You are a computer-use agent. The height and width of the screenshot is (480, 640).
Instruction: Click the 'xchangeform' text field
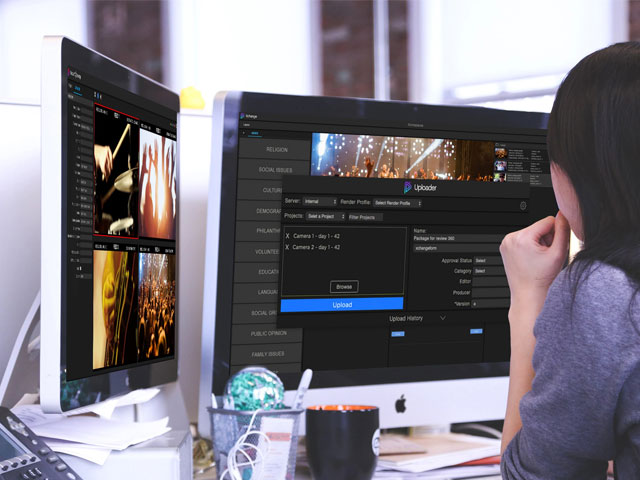[x=457, y=248]
